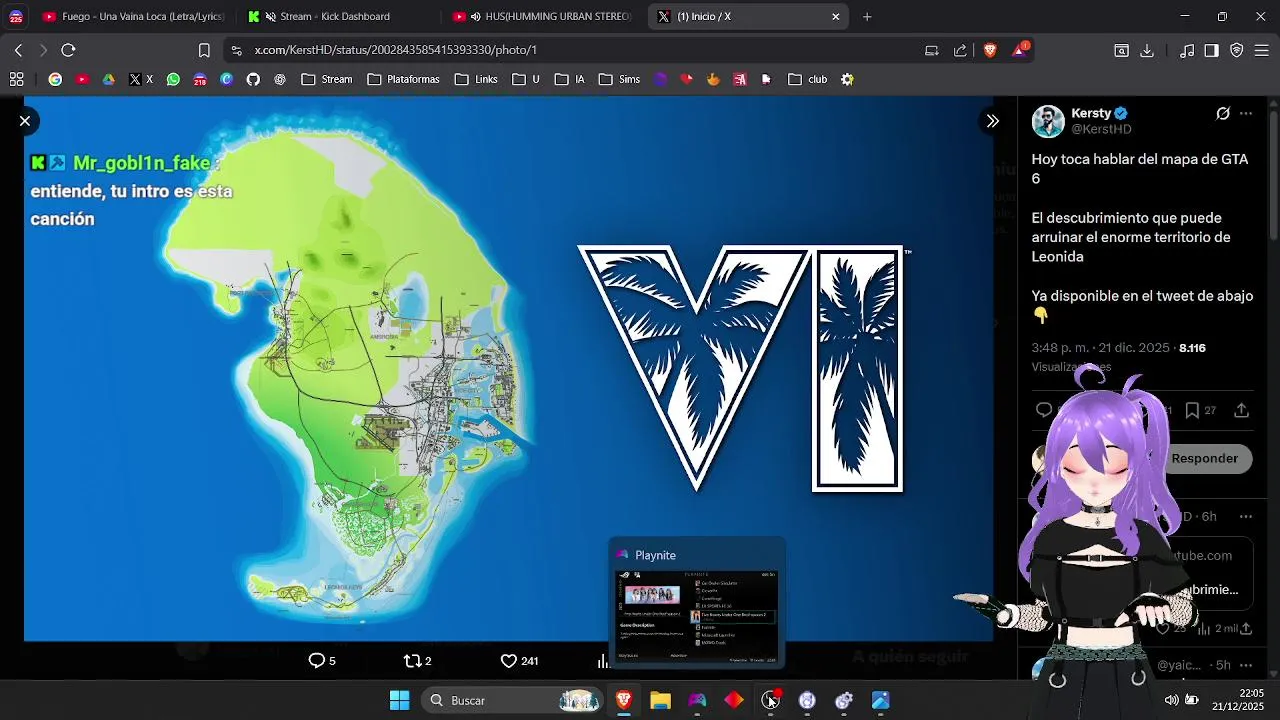
Task: Open the Google Drive bookmark icon
Action: [108, 79]
